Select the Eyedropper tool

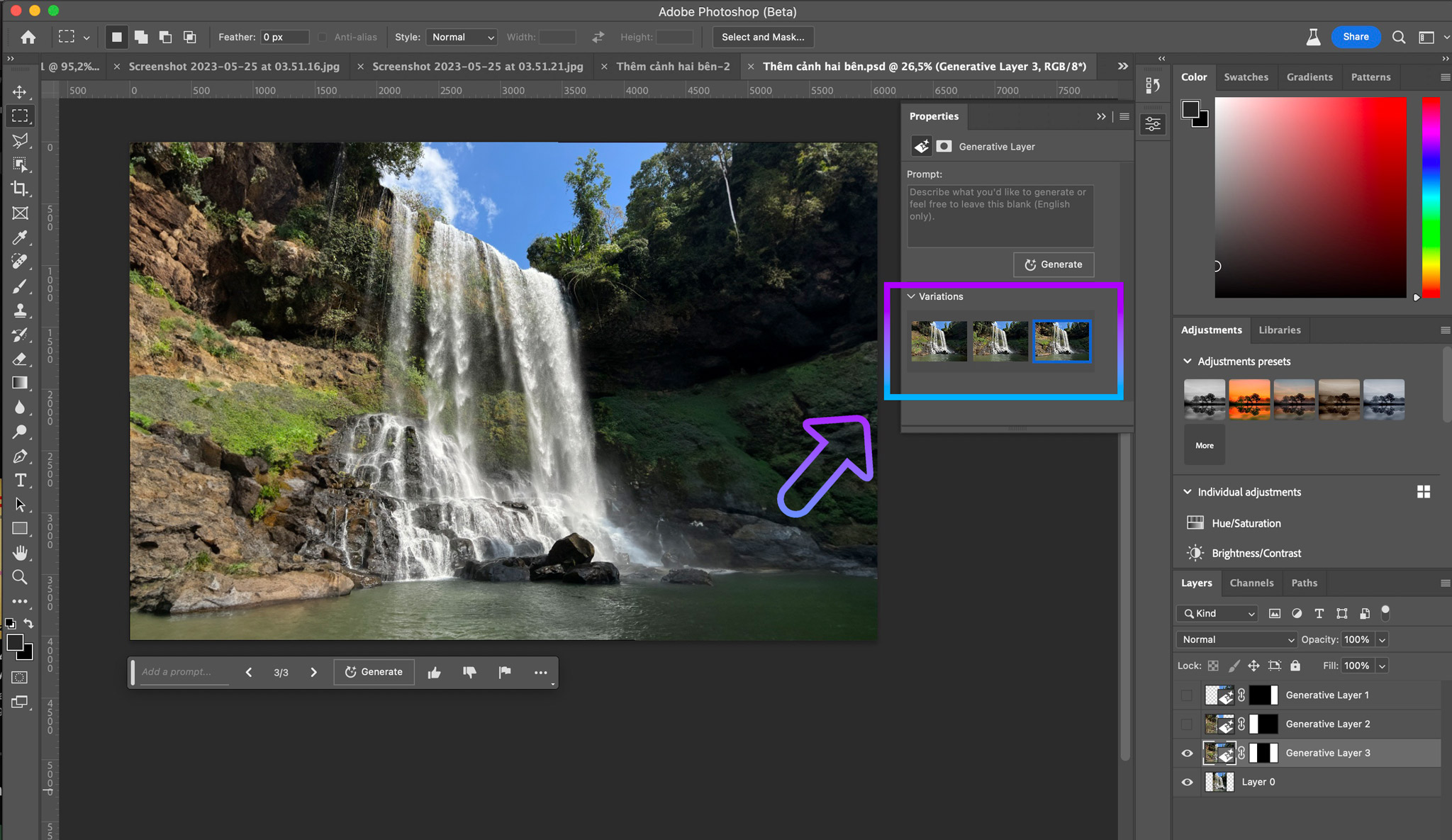(20, 237)
